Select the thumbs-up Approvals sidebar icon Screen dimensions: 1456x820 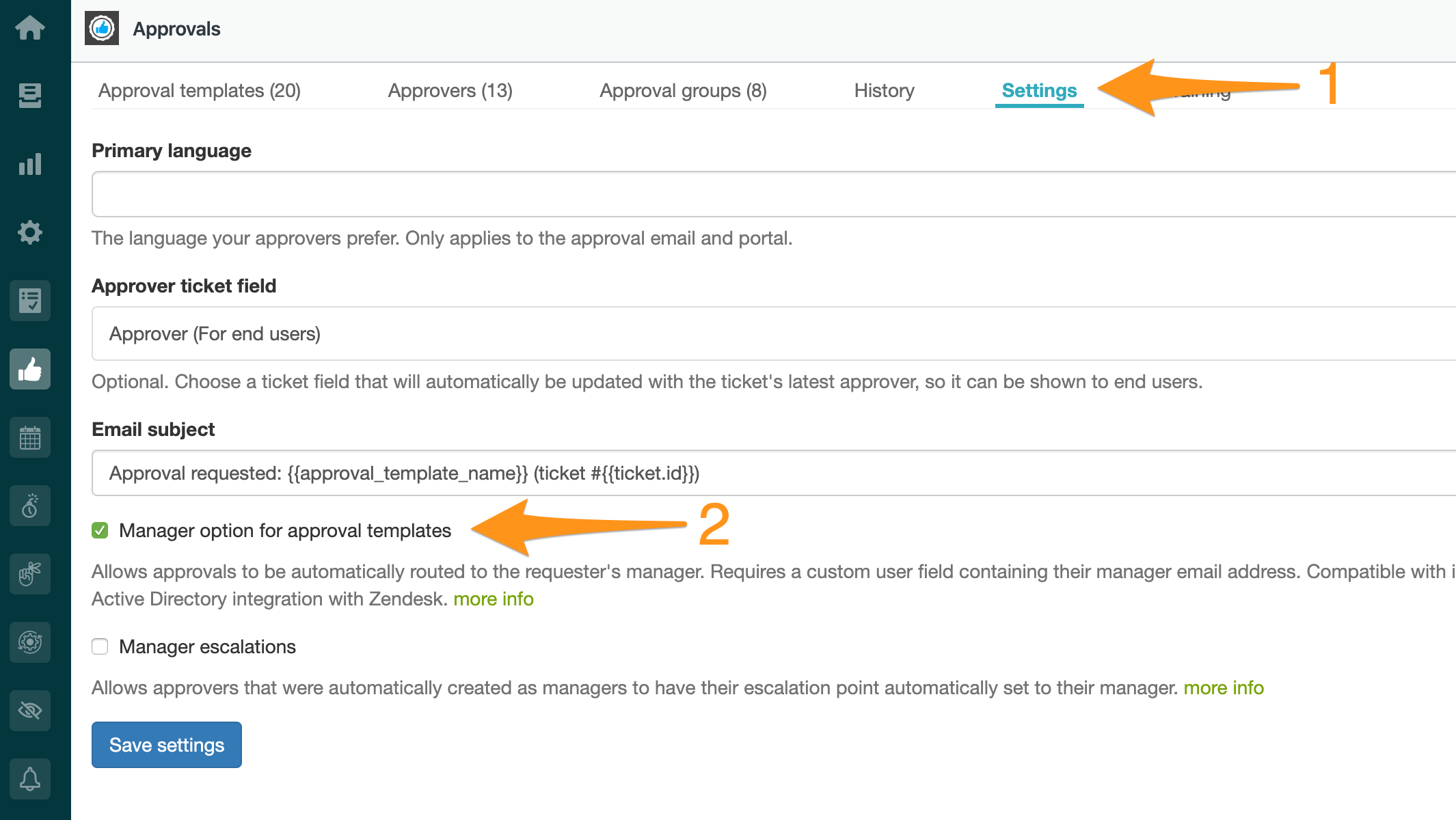pyautogui.click(x=30, y=369)
